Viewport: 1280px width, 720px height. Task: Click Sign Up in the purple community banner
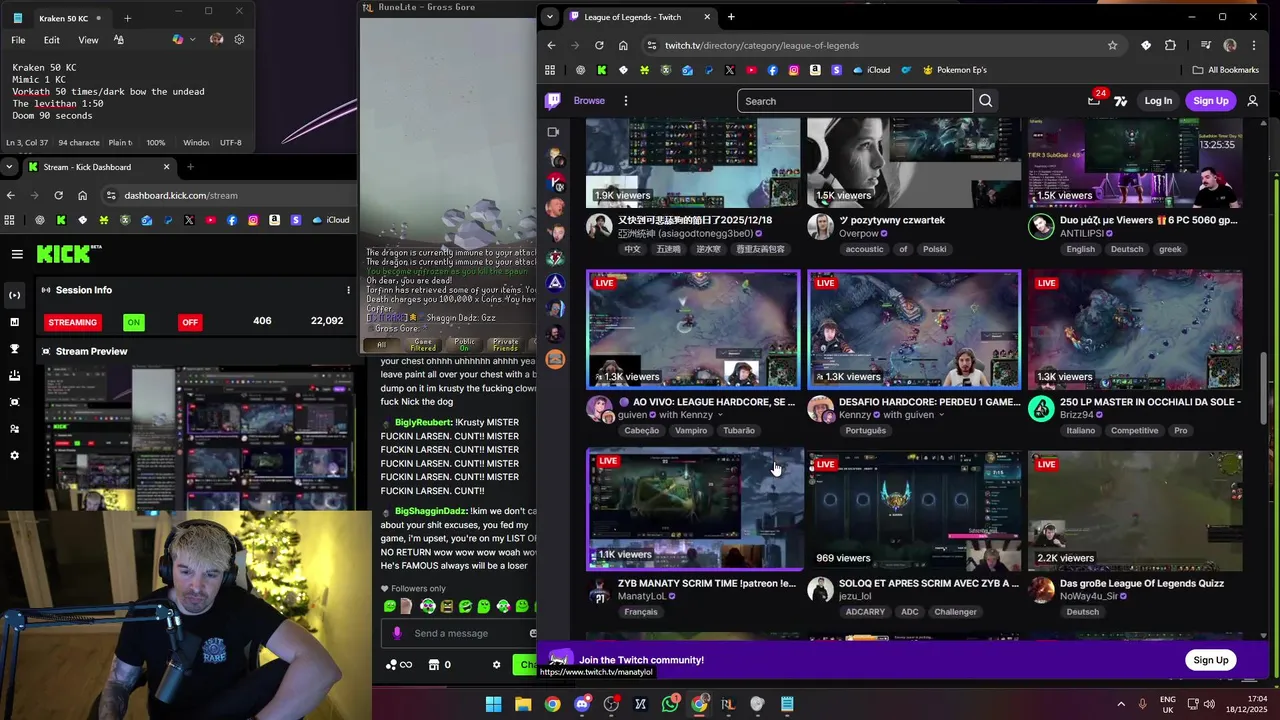pyautogui.click(x=1210, y=660)
